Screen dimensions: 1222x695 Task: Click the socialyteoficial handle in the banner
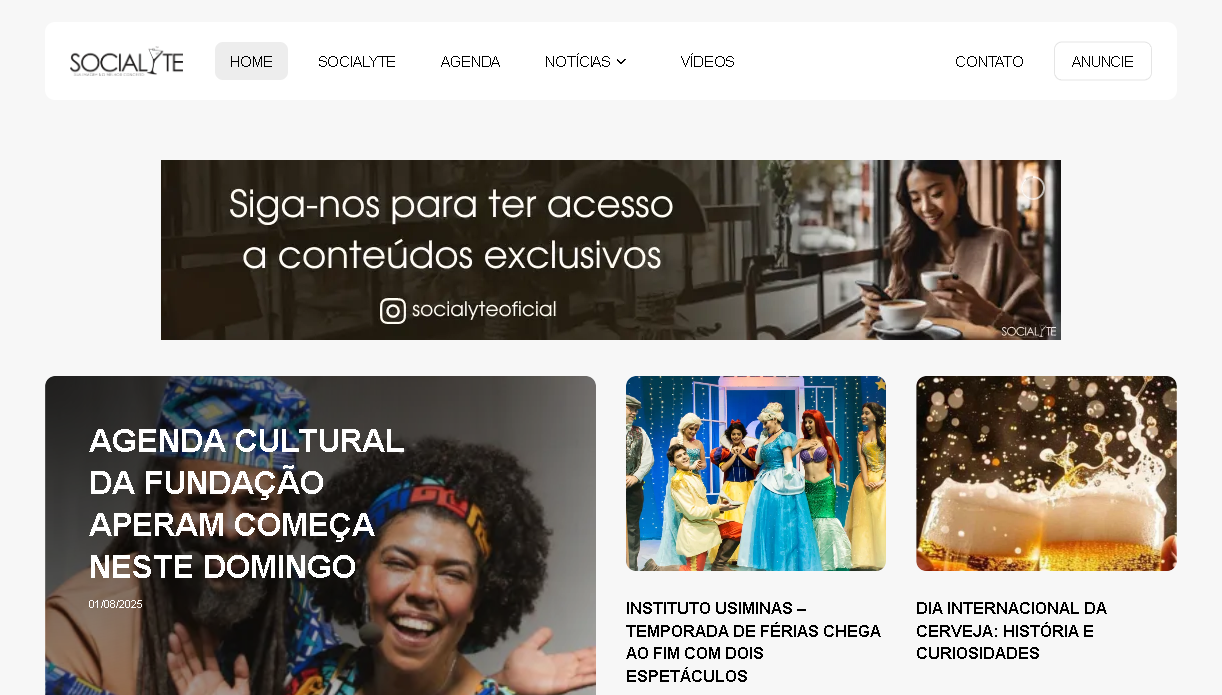(x=484, y=310)
